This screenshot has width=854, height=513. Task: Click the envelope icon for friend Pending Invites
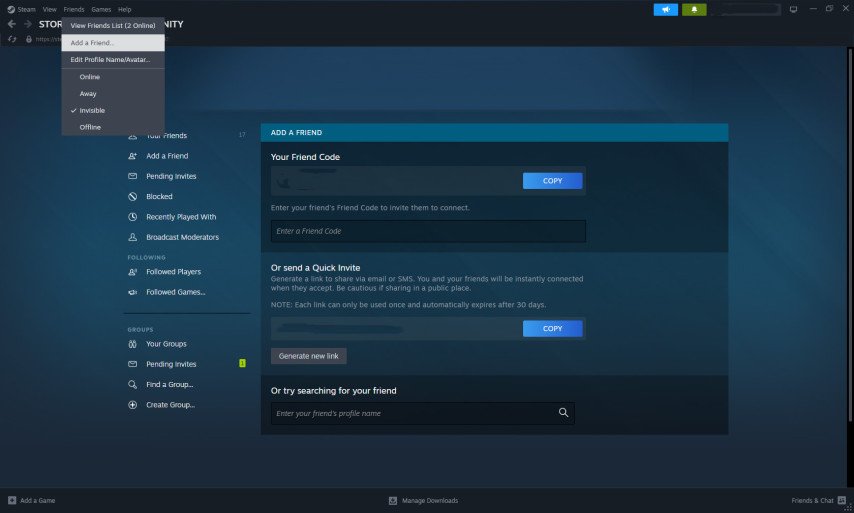pos(132,176)
